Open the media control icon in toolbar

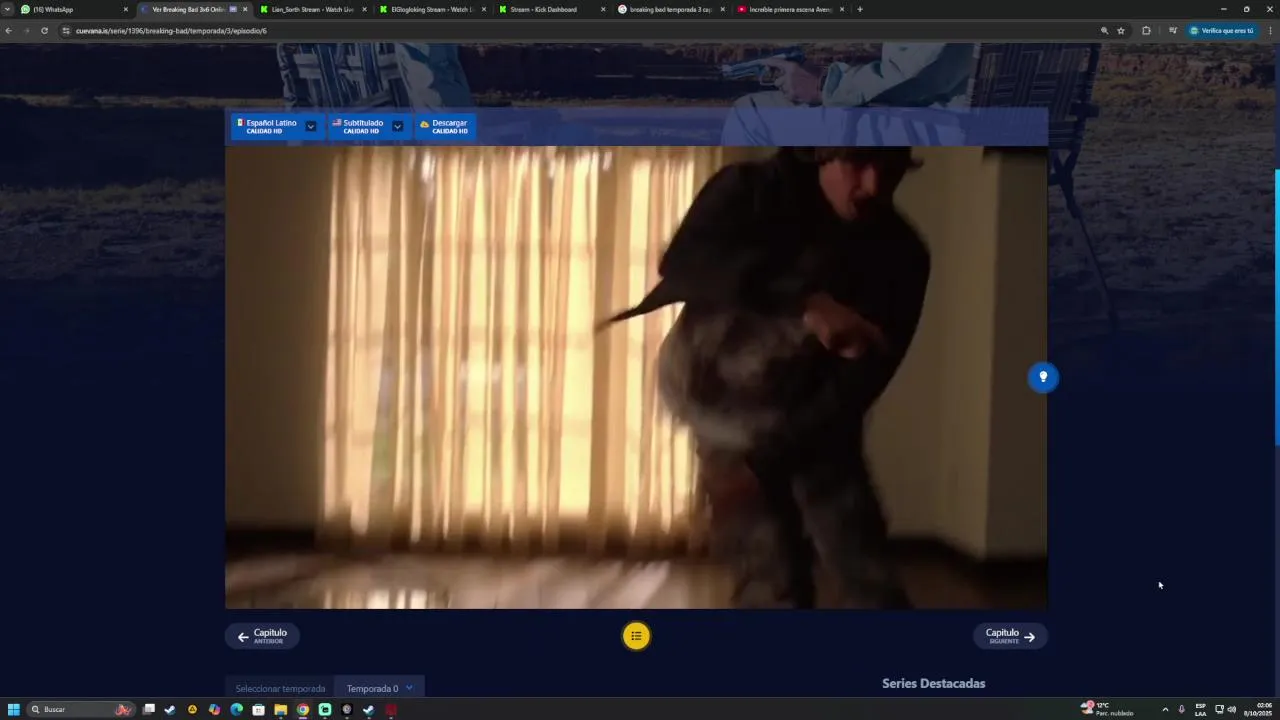[x=1172, y=31]
